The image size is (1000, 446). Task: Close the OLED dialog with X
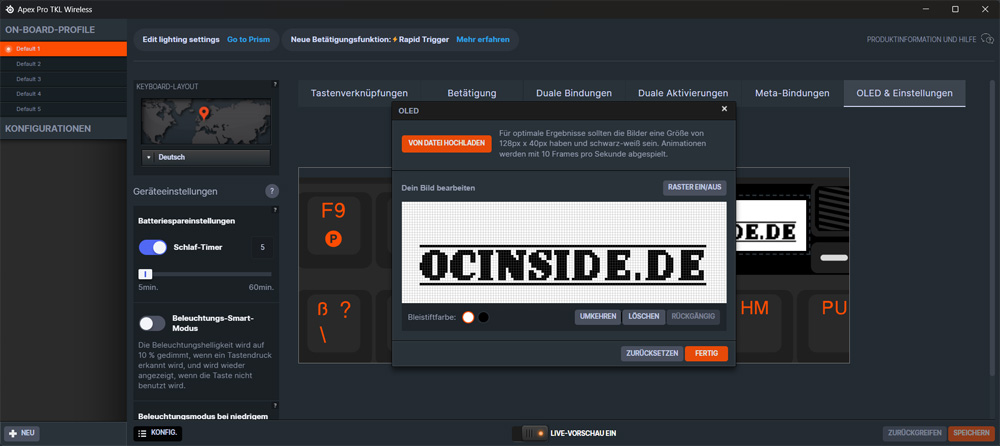tap(724, 109)
